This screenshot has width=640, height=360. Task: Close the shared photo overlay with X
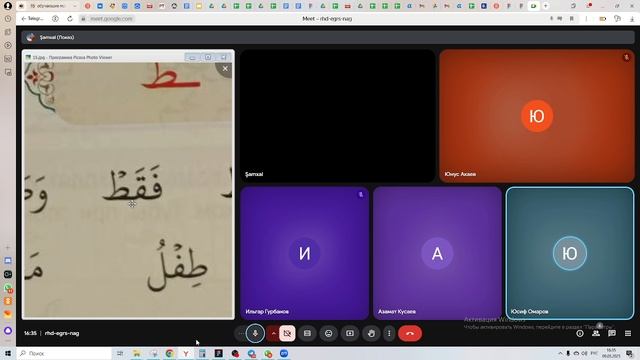225,69
